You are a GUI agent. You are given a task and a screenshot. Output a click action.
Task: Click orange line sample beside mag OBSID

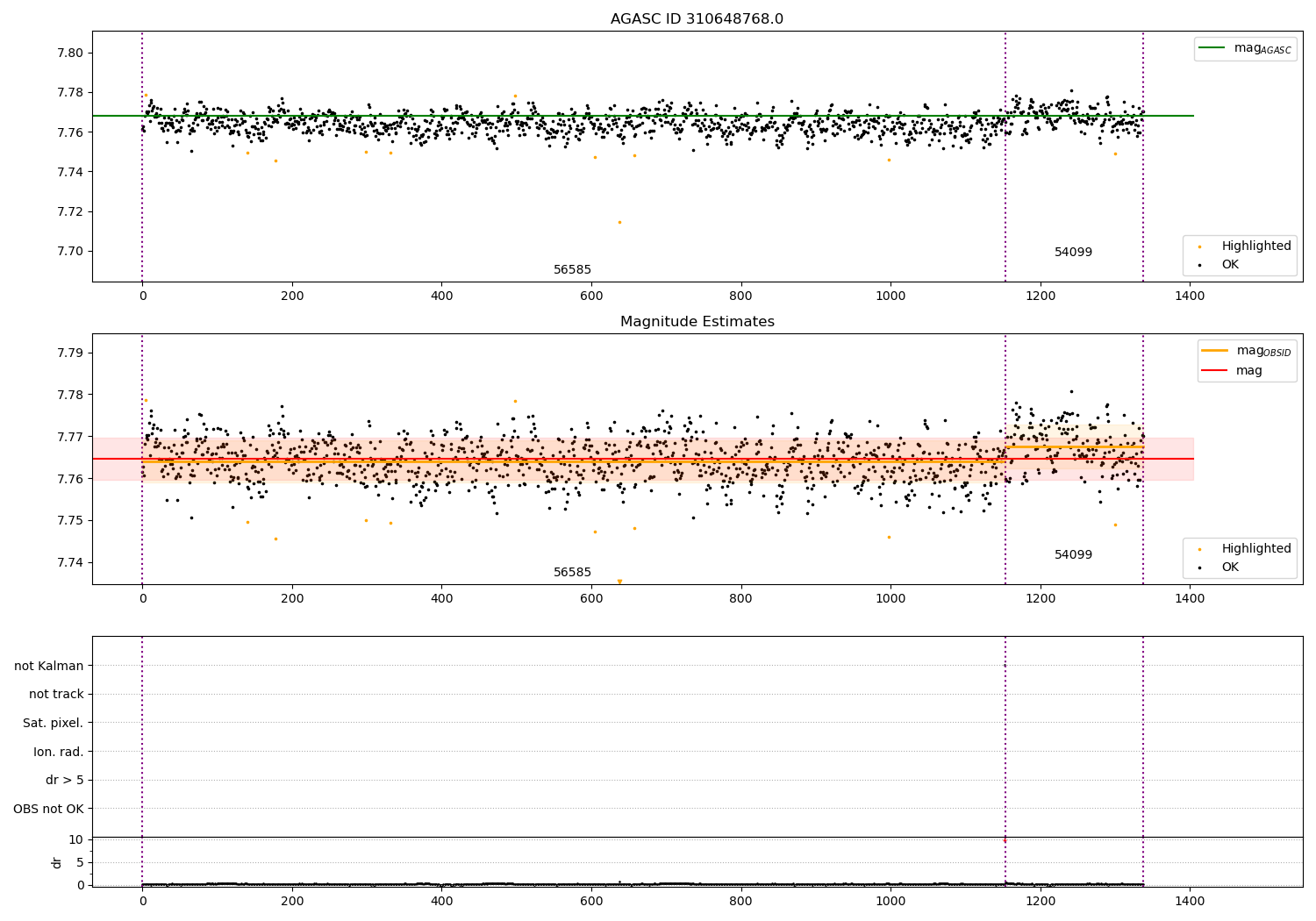(1215, 351)
